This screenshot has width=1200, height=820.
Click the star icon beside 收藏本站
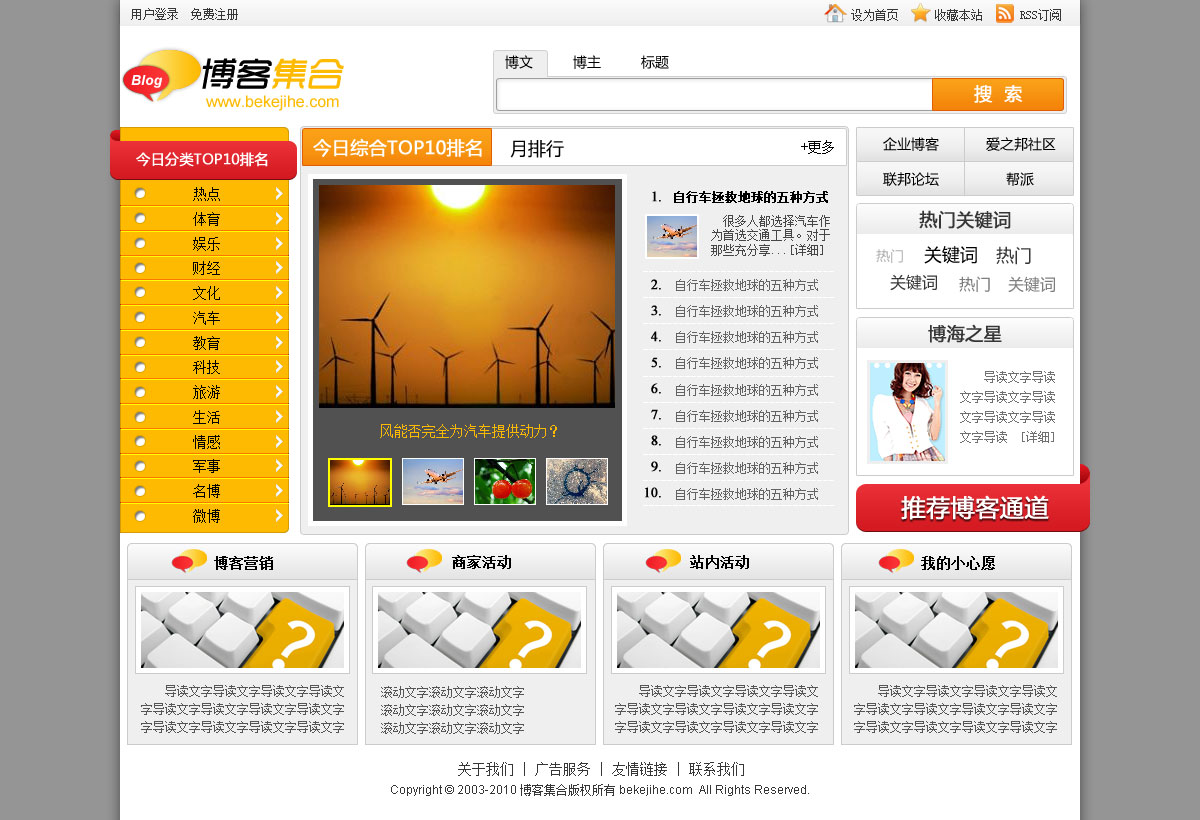pos(920,13)
